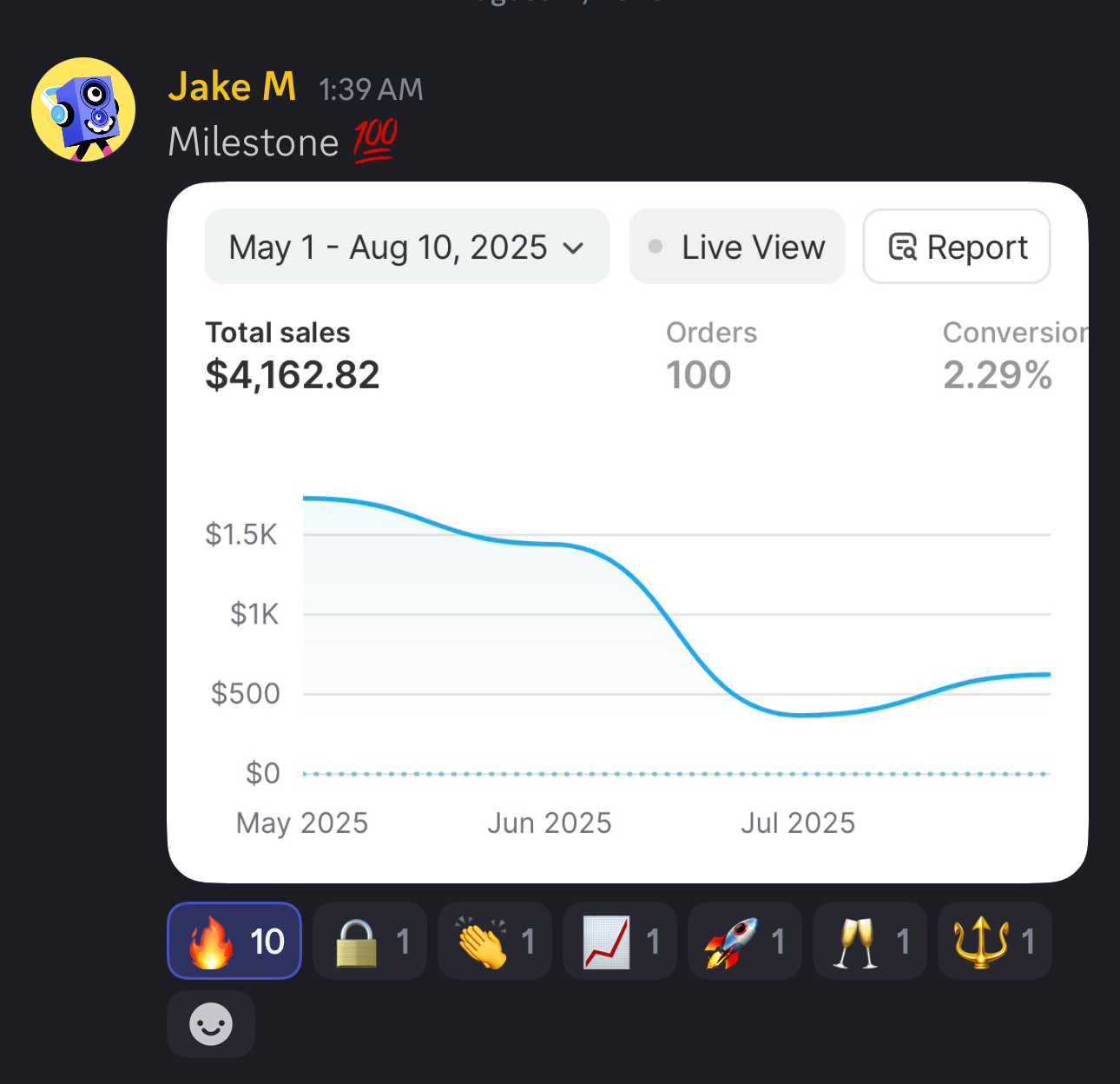Add the lock emoji reaction
The height and width of the screenshot is (1084, 1120).
370,941
